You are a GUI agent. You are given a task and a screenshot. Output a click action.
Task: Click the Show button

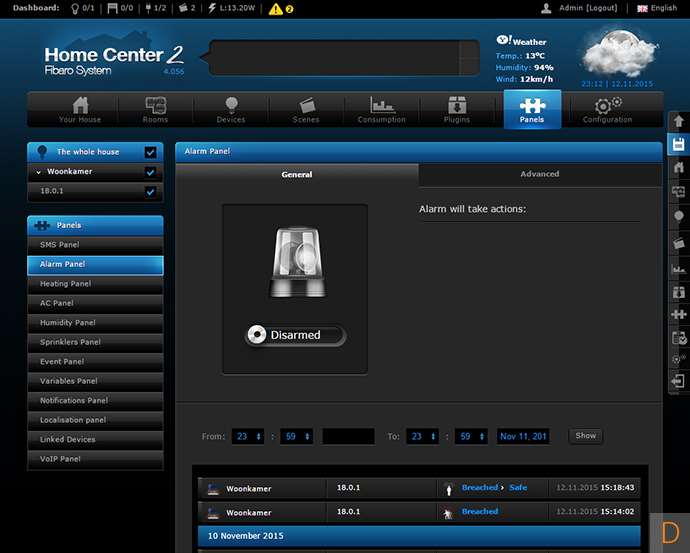585,436
